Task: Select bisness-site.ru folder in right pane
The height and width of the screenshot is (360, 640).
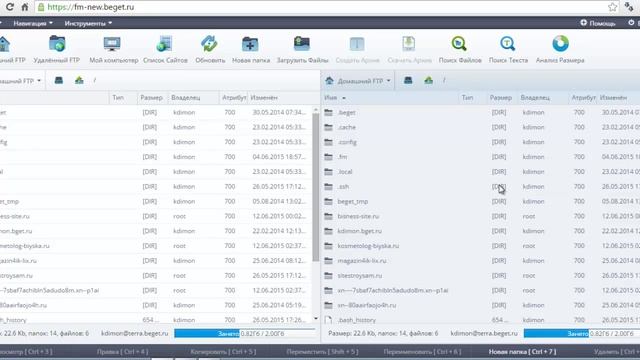Action: (x=358, y=216)
